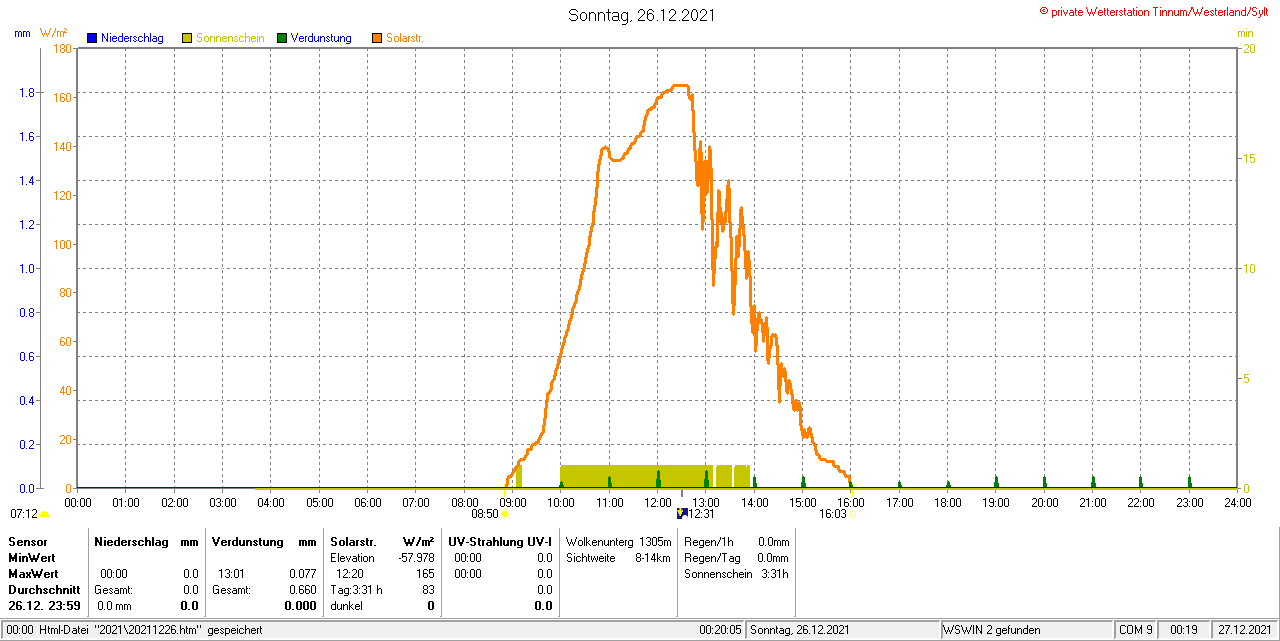Click the blue solar noon icon beside 12:31
This screenshot has height=641, width=1280.
682,514
